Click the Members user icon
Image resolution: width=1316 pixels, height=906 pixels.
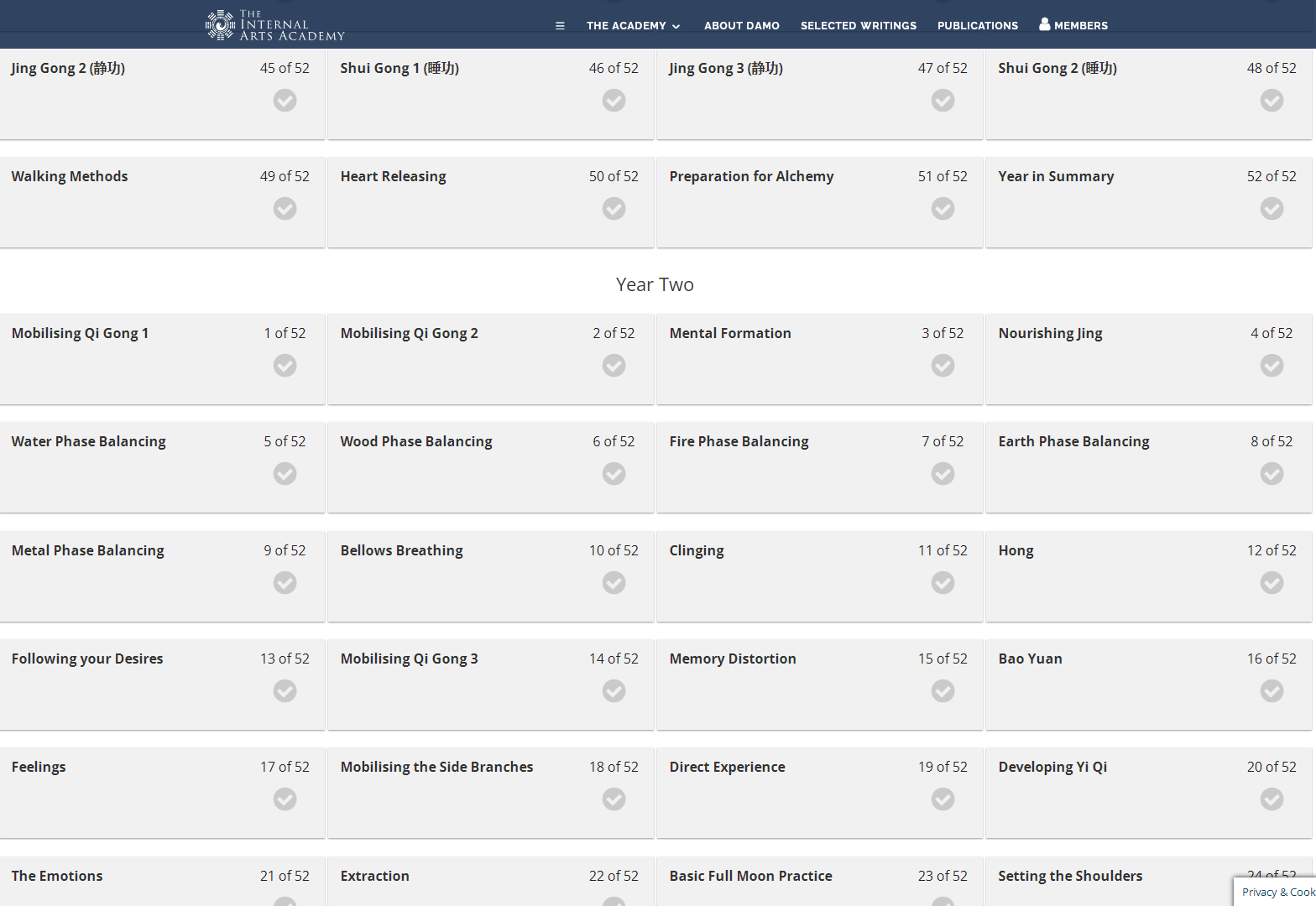1044,24
